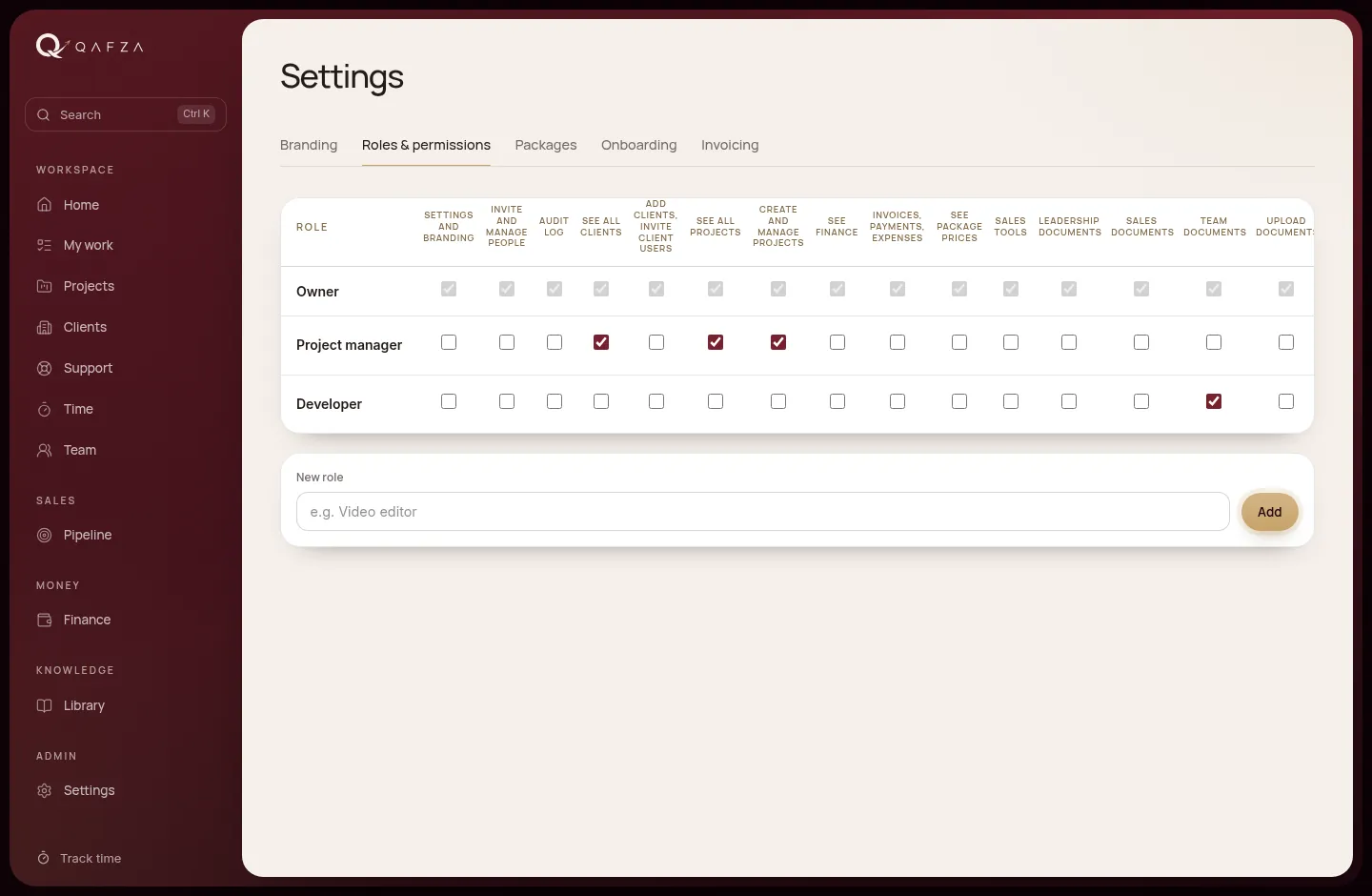Enable Audit log for Project manager
This screenshot has height=896, width=1372.
click(555, 342)
